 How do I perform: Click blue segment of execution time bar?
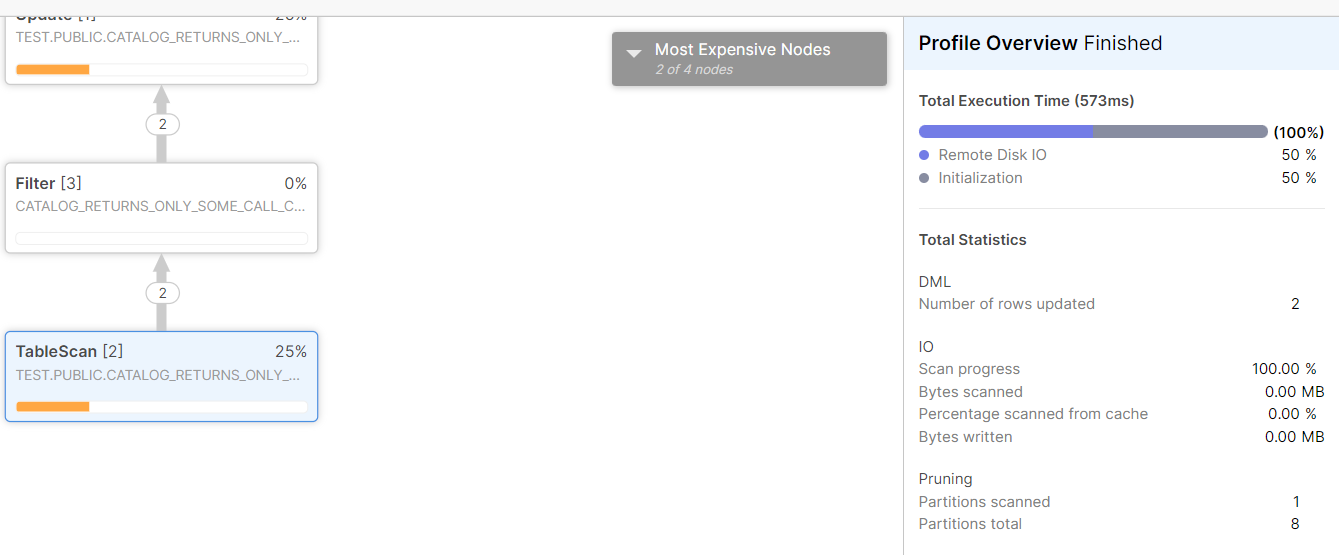tap(1005, 132)
